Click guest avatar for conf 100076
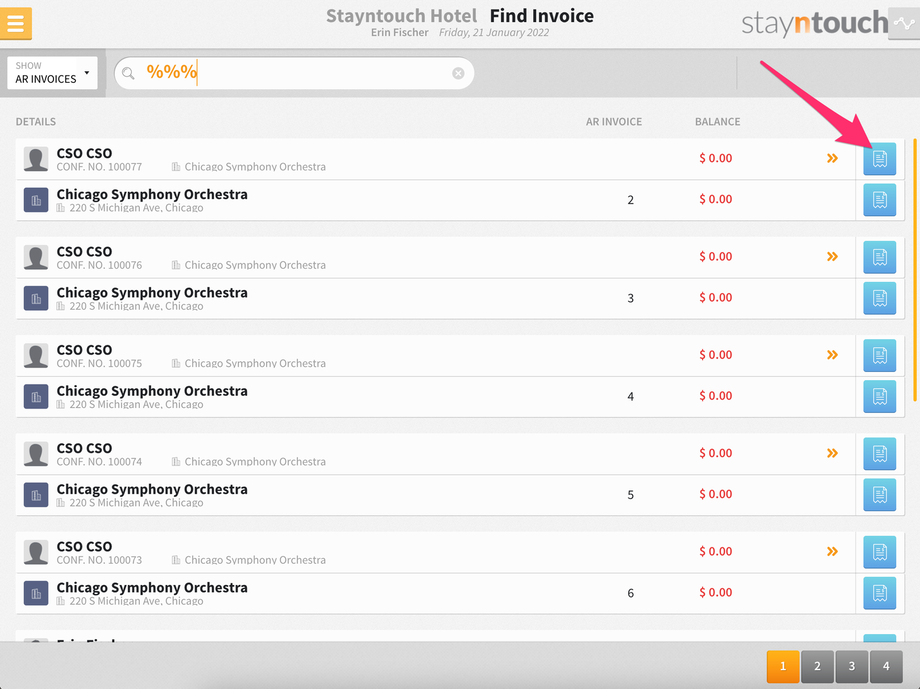Viewport: 920px width, 689px height. 36,258
